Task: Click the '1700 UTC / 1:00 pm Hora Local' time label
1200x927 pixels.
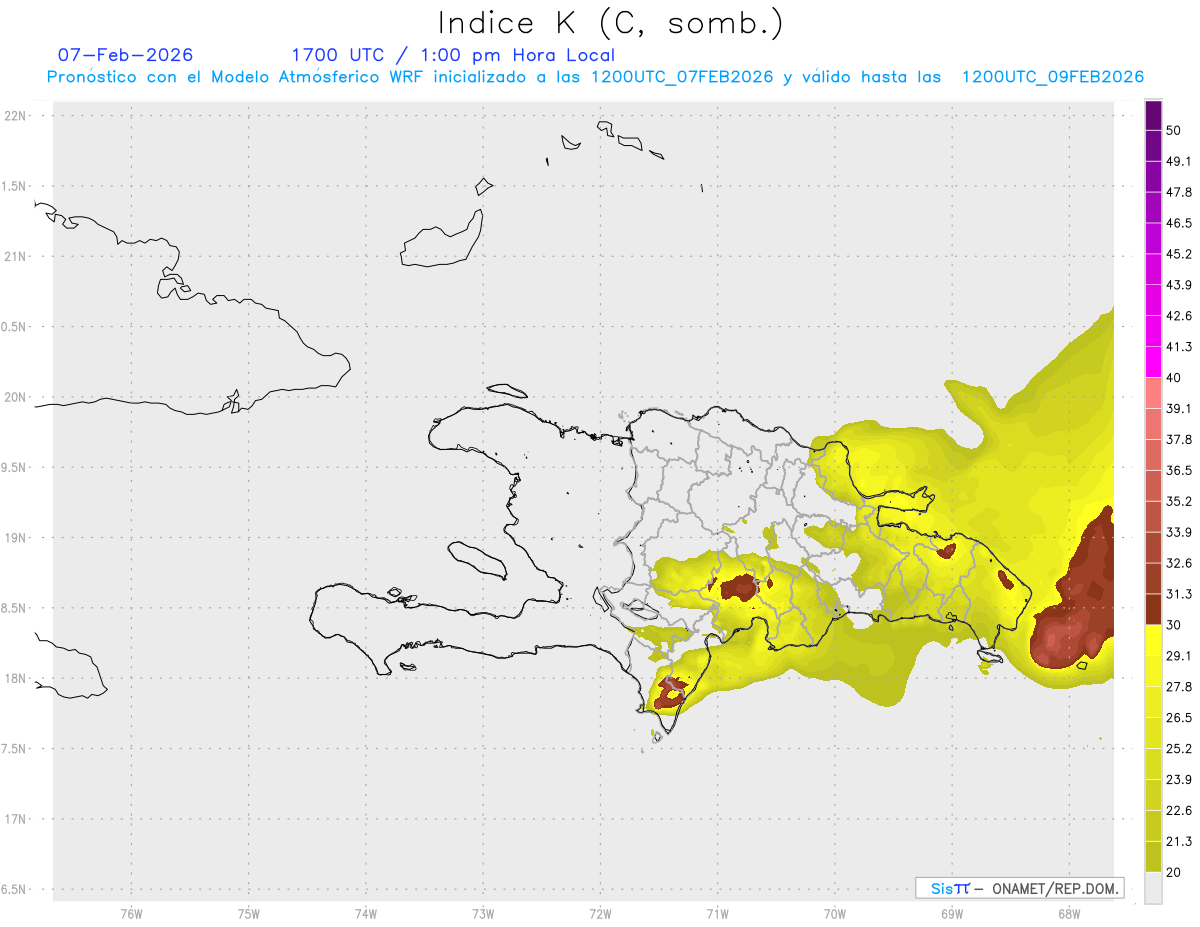Action: [x=453, y=55]
